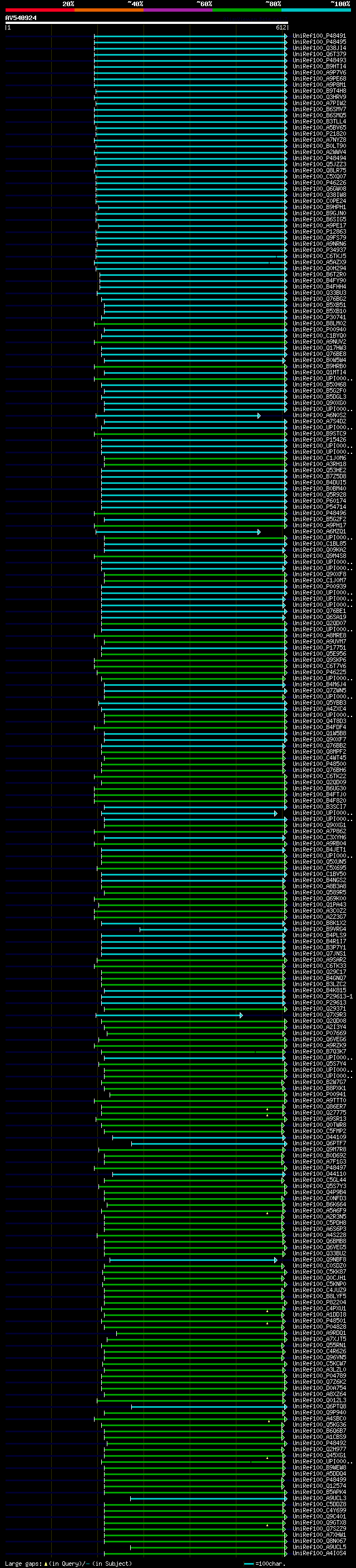Select the UniRef100_A4S228 label
Screen dimensions: 356x1568
tap(319, 1235)
